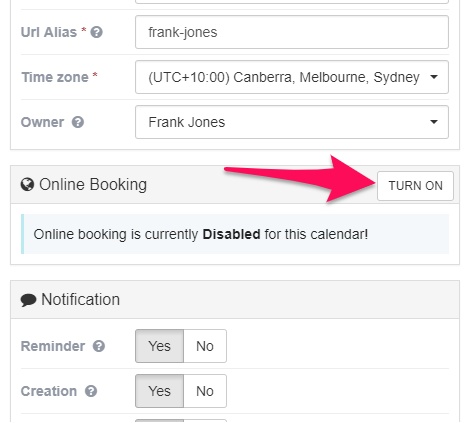Click the globe icon in Online Booking header
The image size is (473, 423).
click(x=27, y=184)
